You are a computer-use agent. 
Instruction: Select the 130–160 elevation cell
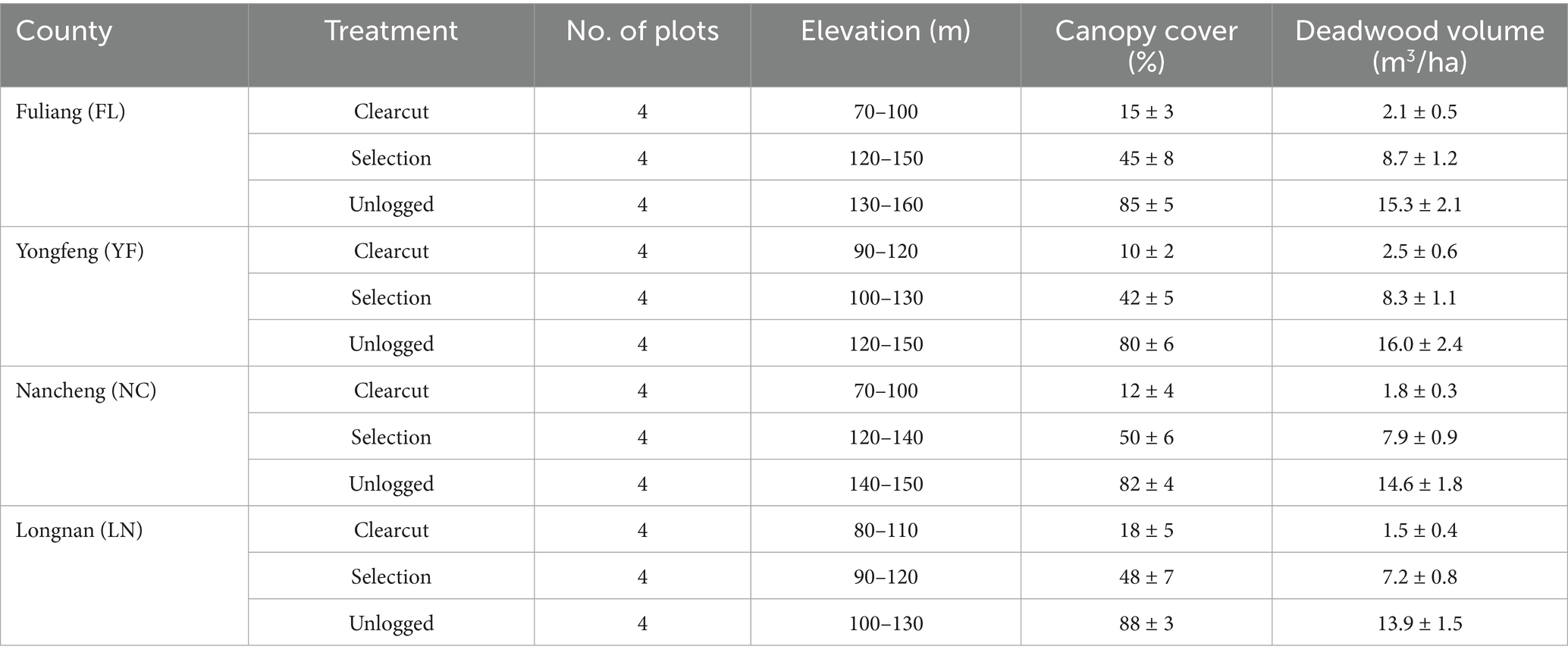tap(886, 205)
